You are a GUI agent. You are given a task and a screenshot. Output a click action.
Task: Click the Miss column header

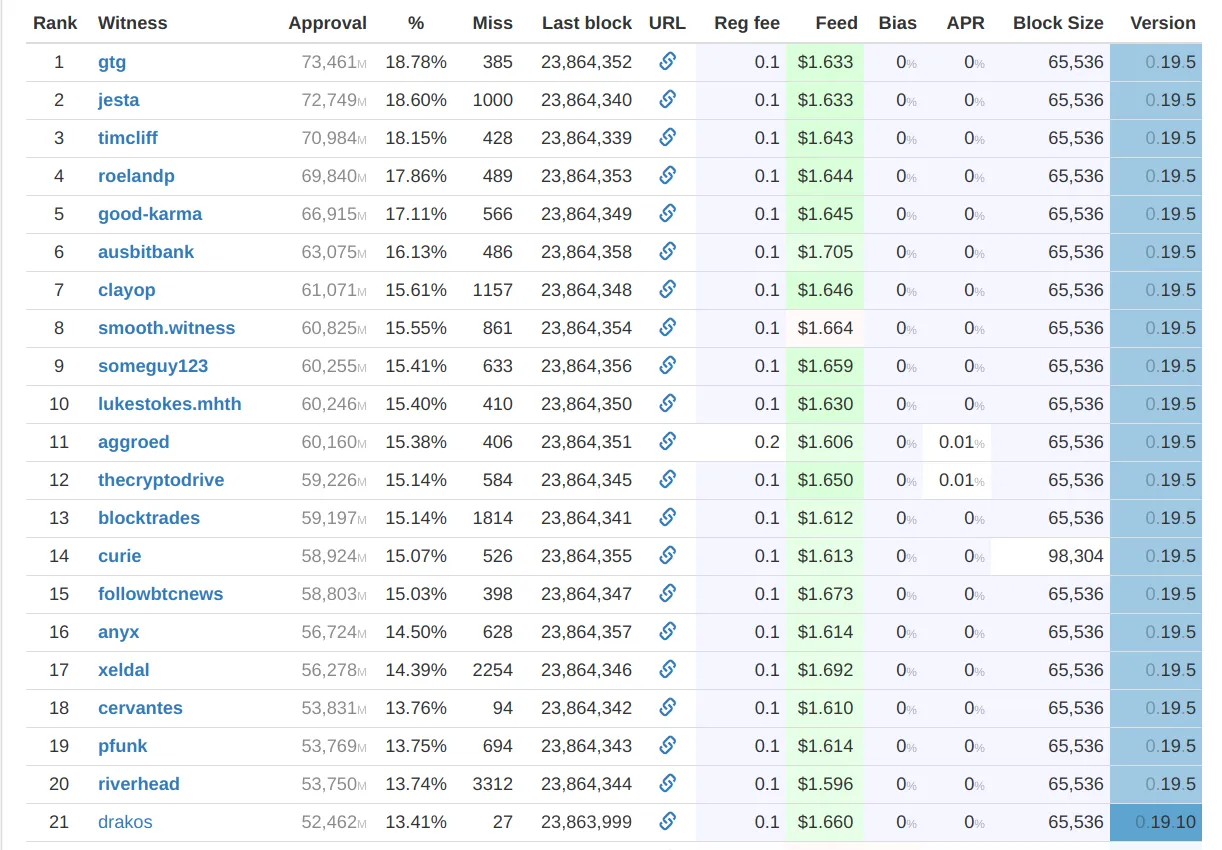click(x=493, y=23)
